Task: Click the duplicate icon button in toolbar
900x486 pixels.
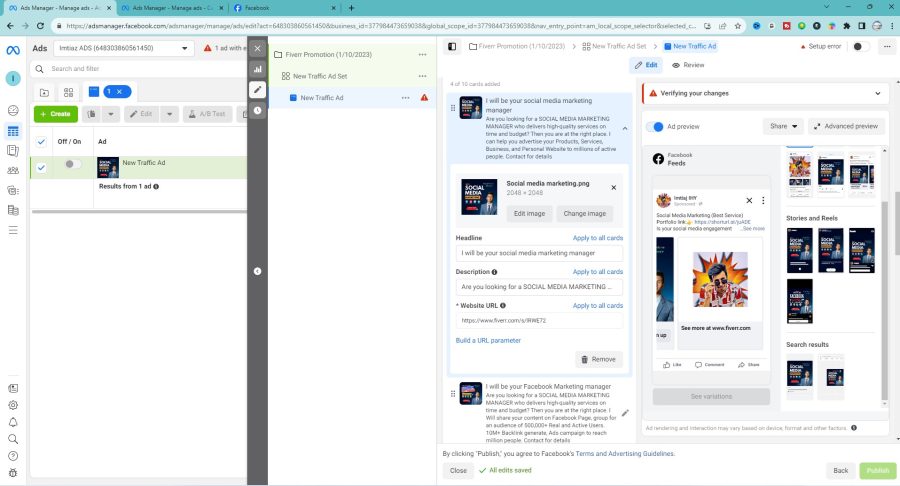Action: [x=91, y=114]
